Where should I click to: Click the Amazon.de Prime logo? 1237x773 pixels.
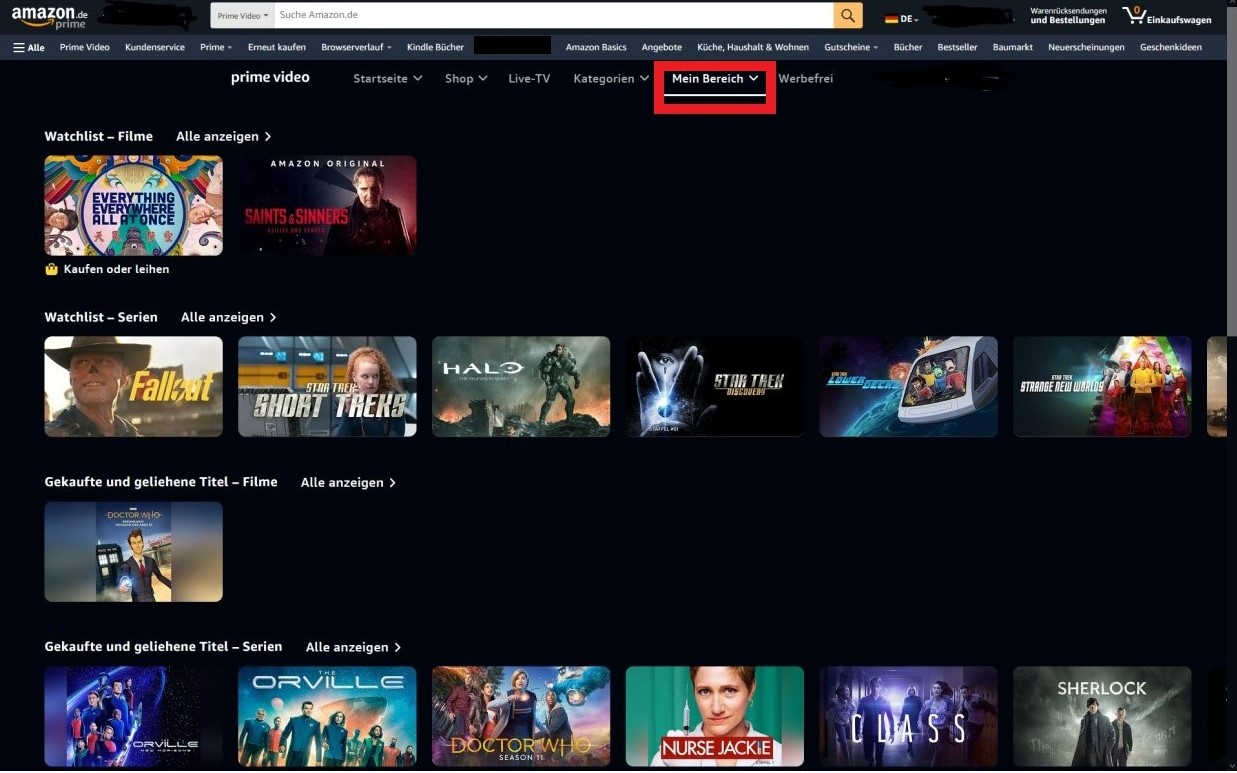point(49,17)
